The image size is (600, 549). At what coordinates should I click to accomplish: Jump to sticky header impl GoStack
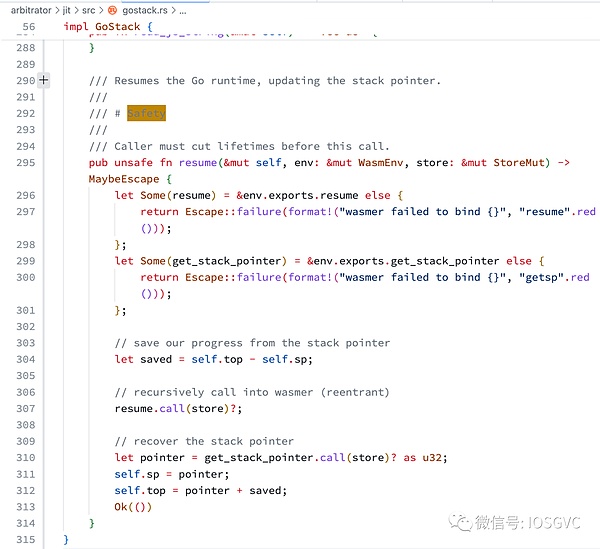click(108, 27)
